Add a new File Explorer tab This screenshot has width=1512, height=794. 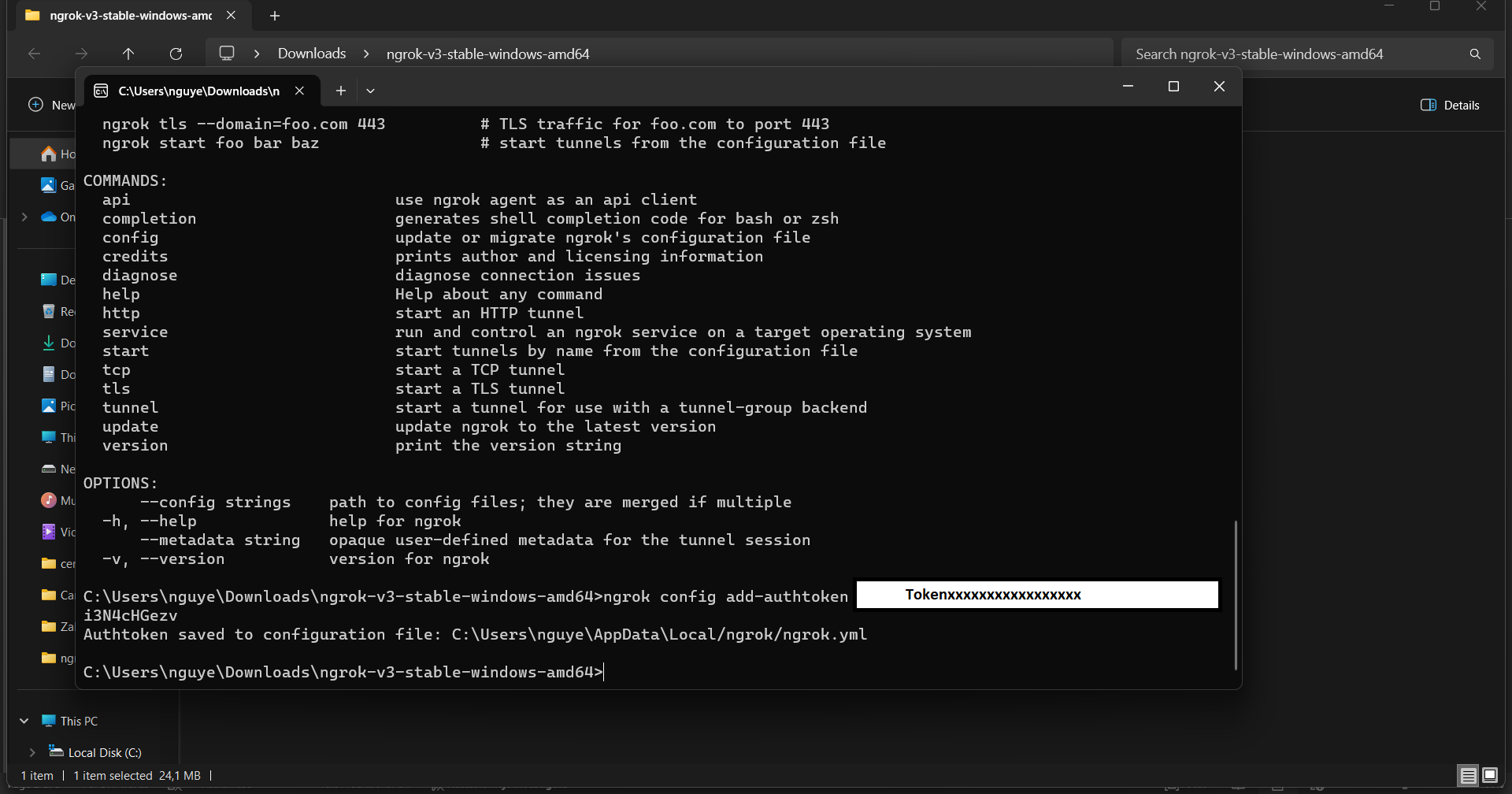tap(275, 16)
